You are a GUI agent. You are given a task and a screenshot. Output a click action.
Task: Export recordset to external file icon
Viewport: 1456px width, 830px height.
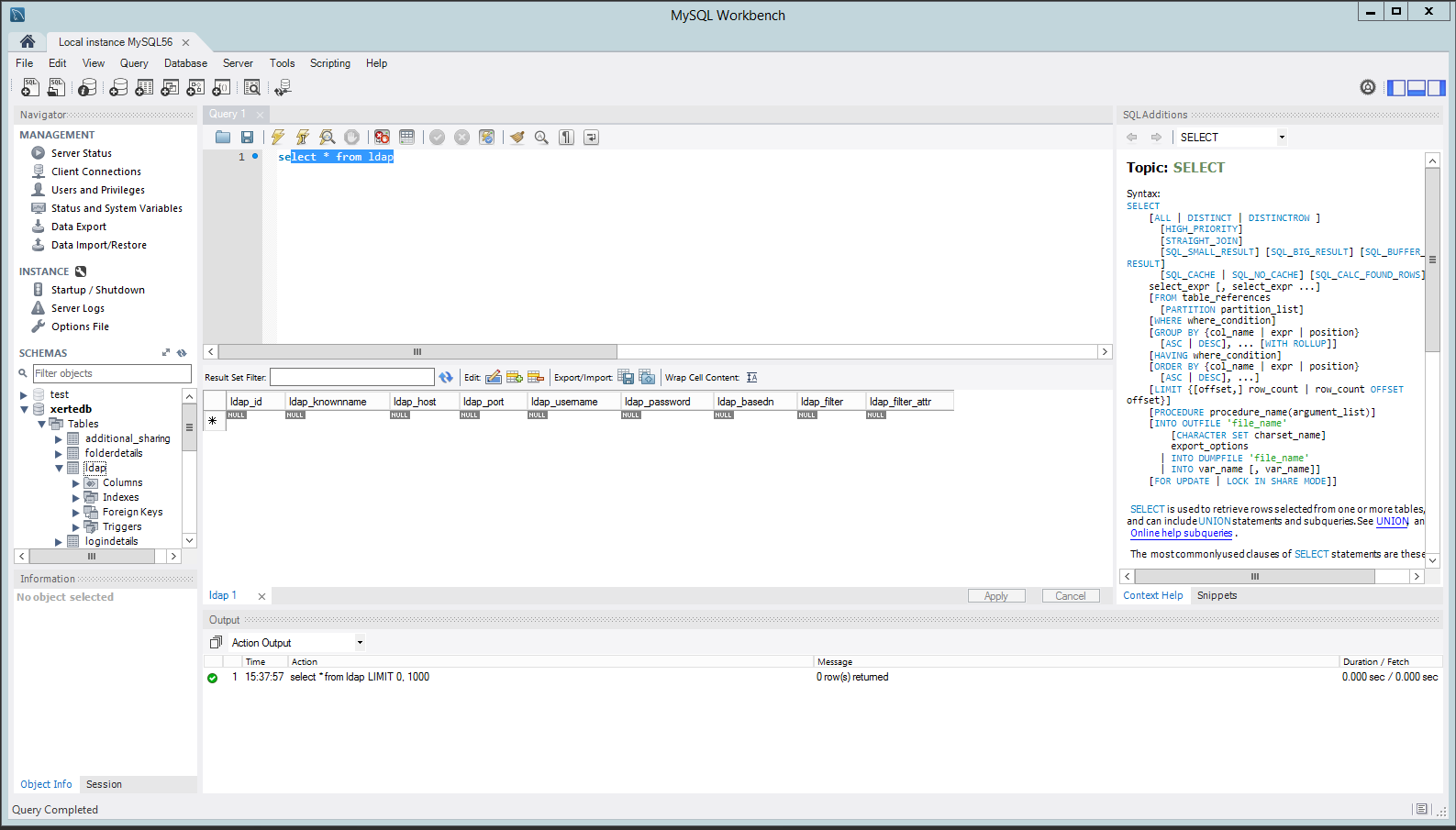click(626, 377)
